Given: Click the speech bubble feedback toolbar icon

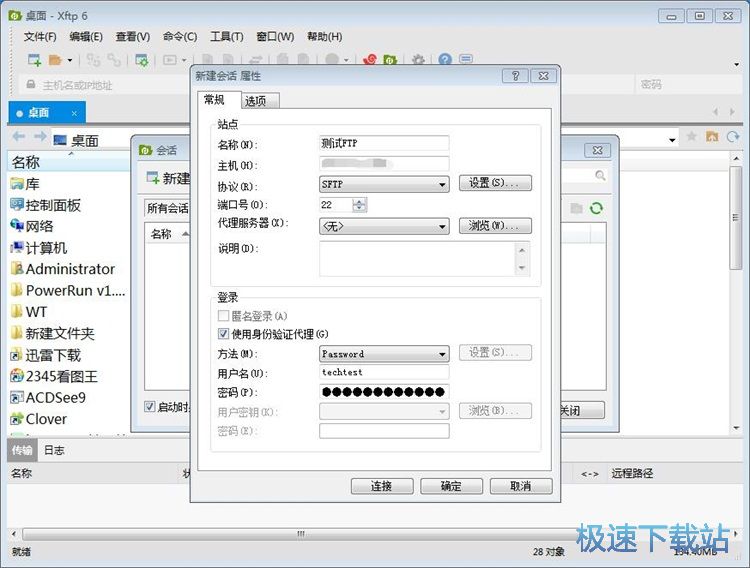Looking at the screenshot, I should click(x=466, y=59).
